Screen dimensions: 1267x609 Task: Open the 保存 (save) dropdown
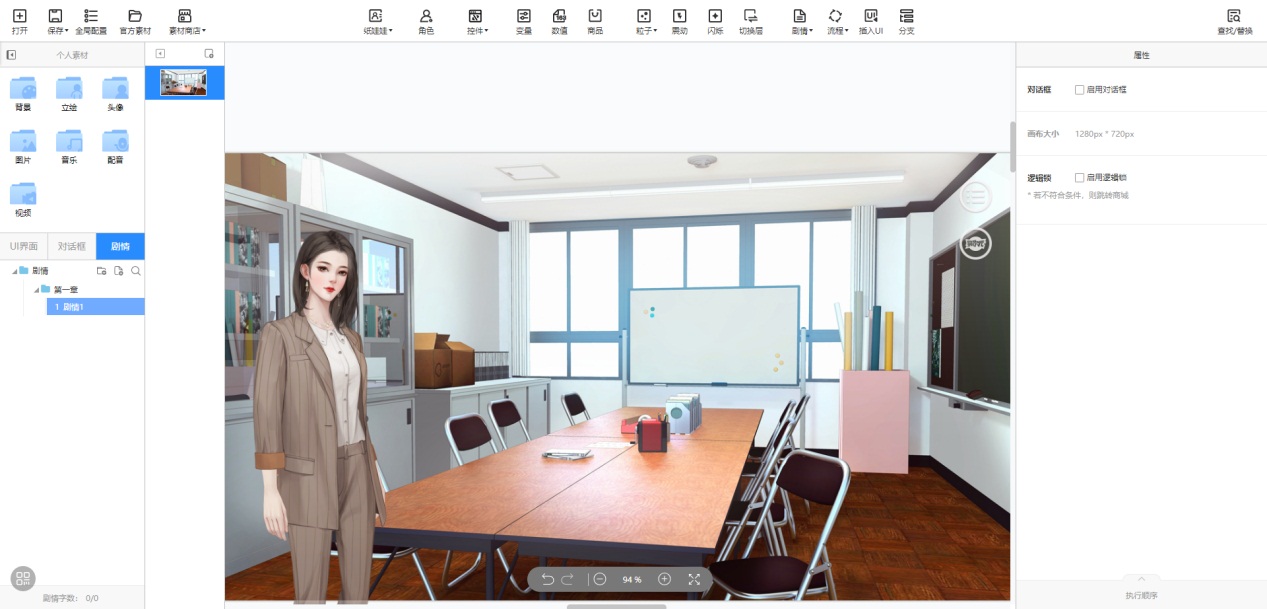(x=57, y=21)
